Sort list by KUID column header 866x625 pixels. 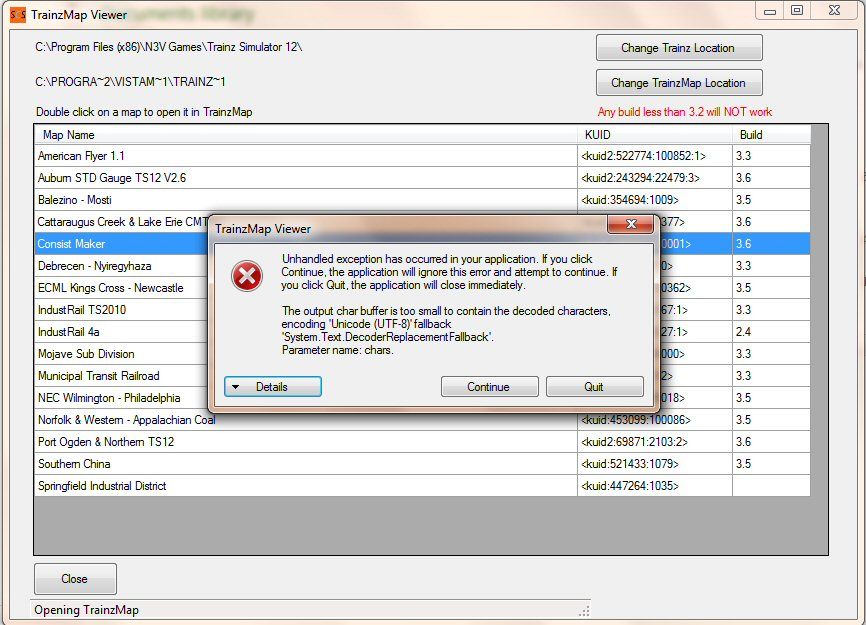pyautogui.click(x=655, y=135)
